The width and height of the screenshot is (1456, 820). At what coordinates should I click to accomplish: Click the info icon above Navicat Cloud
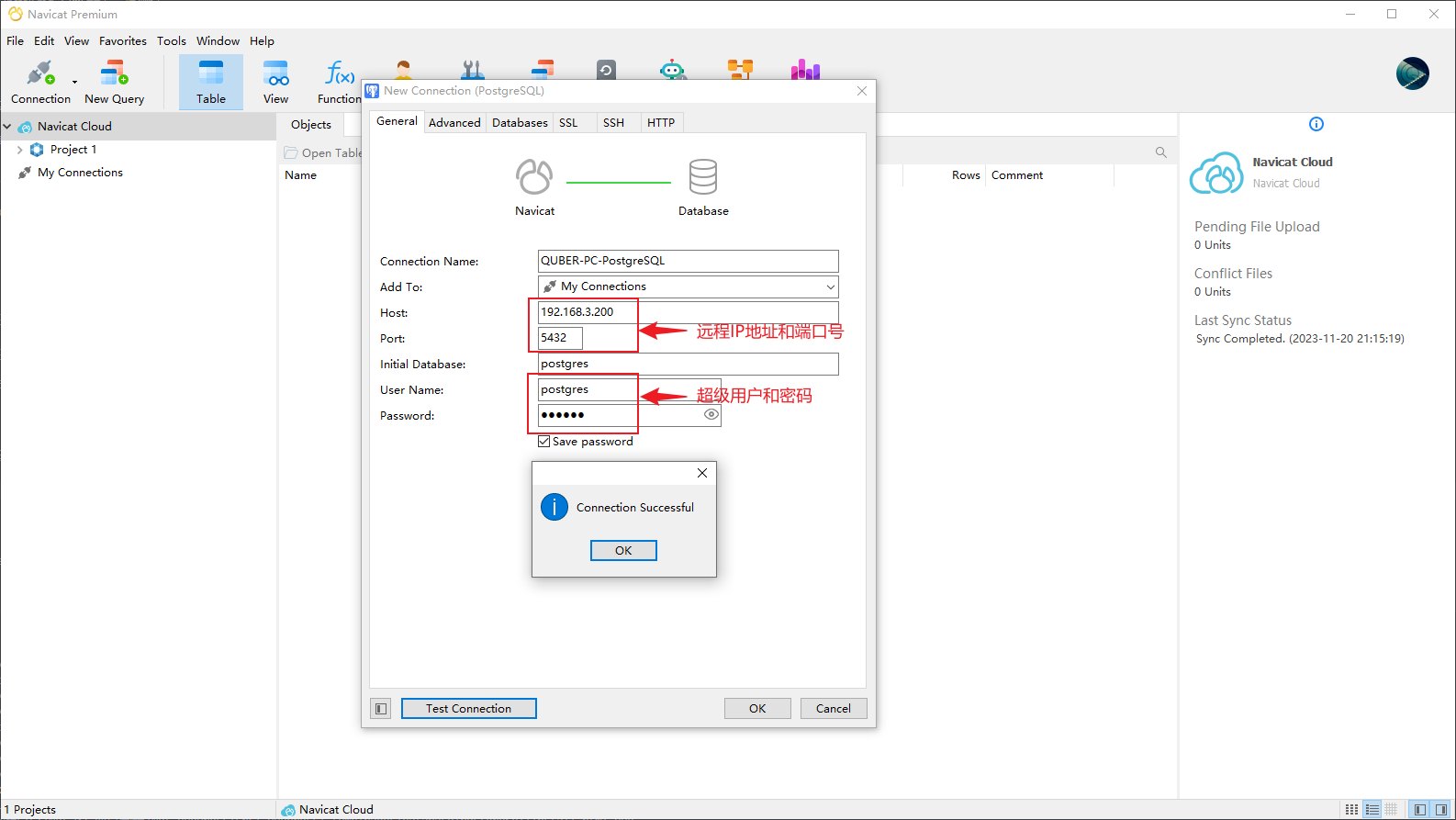1316,124
